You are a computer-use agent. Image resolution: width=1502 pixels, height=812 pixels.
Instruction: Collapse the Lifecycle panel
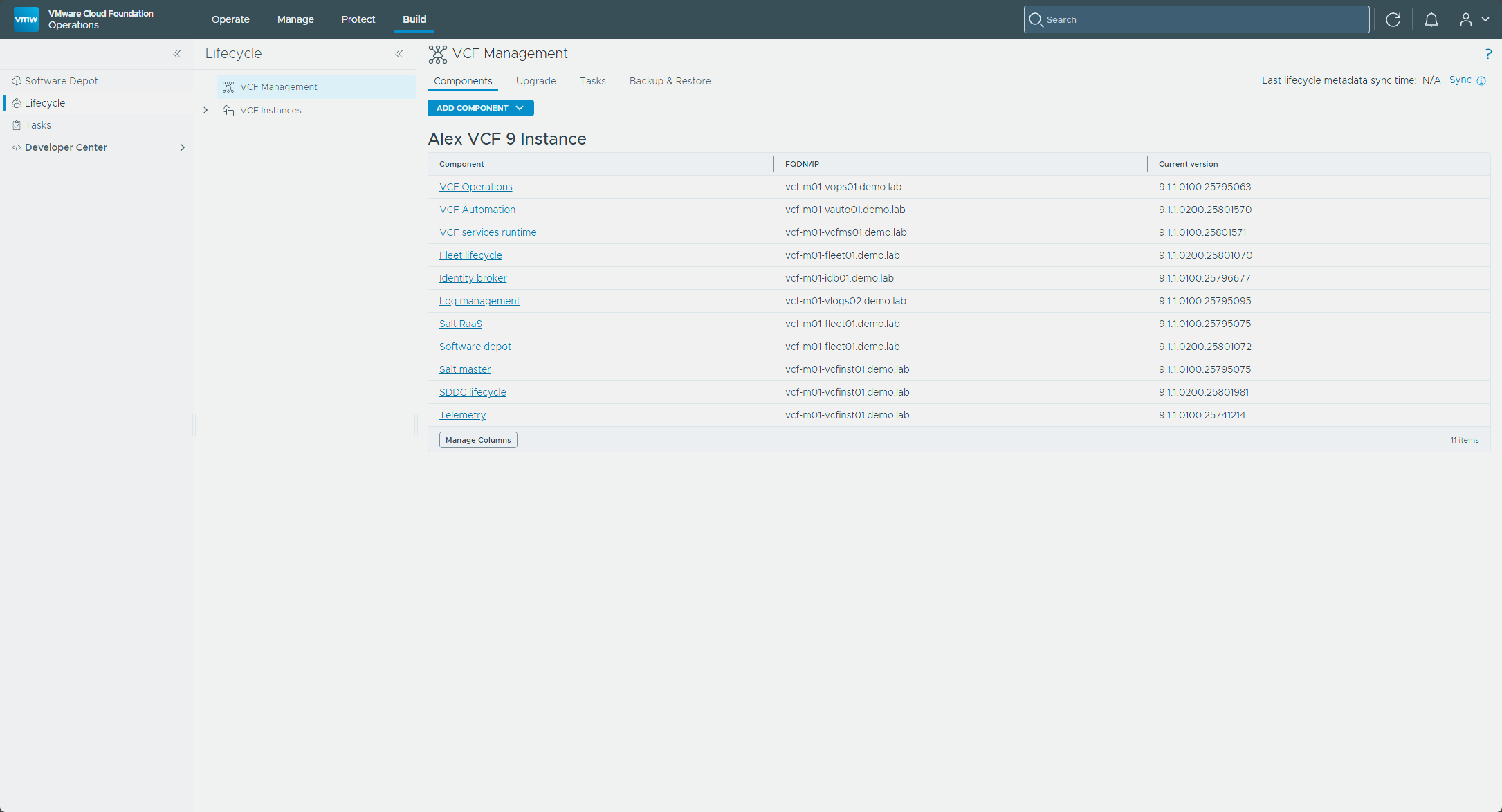click(399, 54)
